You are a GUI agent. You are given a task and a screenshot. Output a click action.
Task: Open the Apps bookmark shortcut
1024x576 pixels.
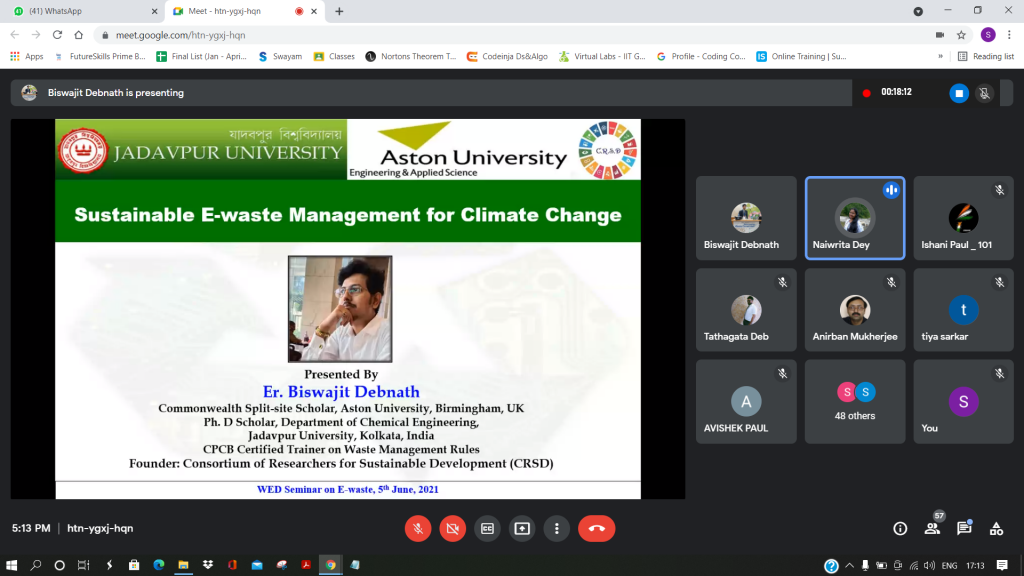(27, 56)
